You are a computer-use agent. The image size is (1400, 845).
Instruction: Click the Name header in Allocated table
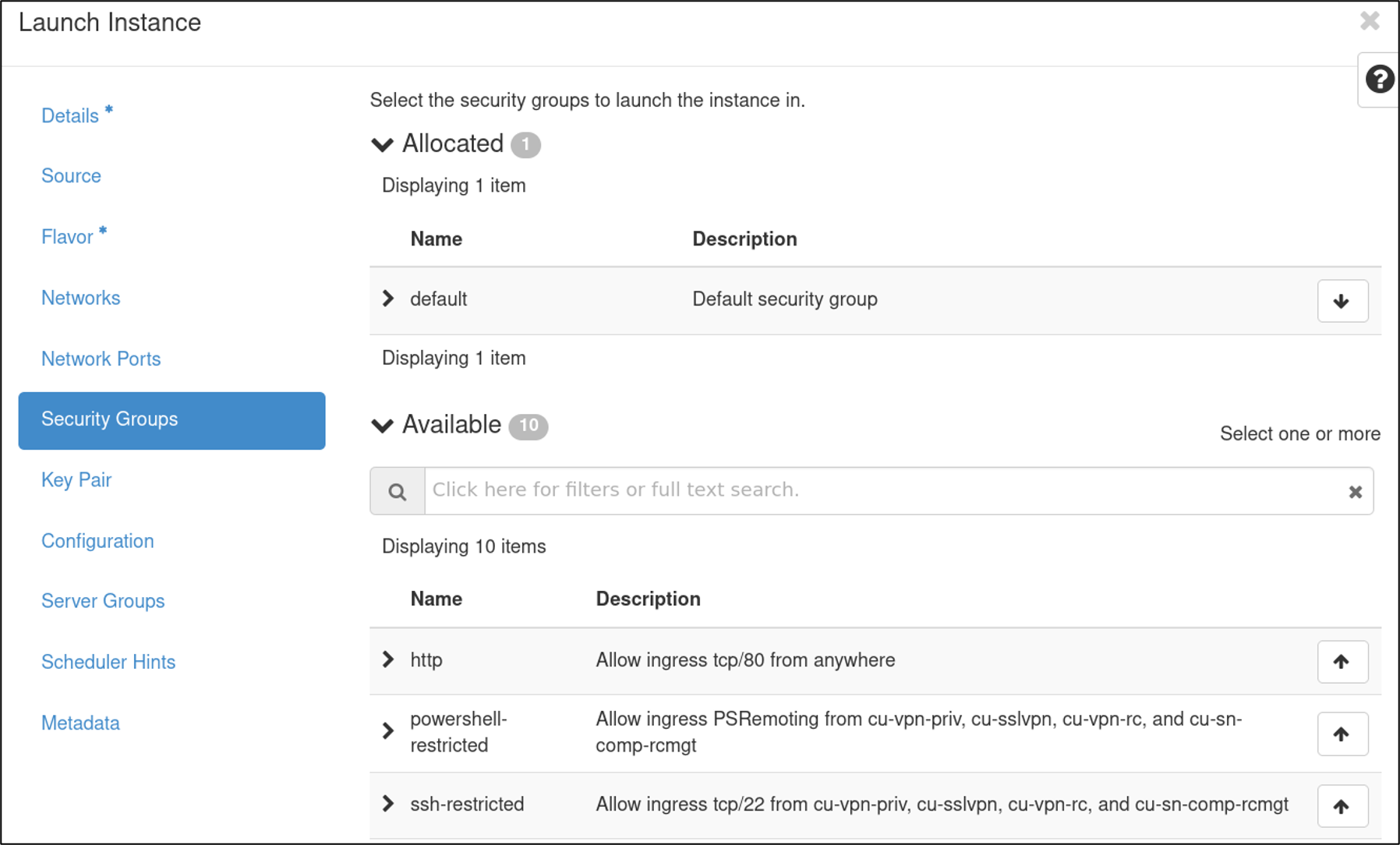tap(437, 239)
